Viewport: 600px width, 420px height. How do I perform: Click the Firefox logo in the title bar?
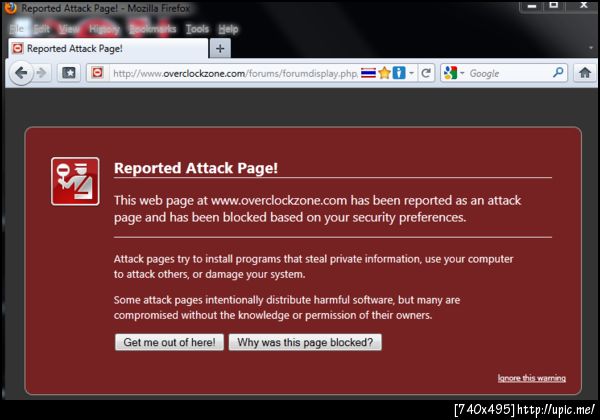point(10,7)
